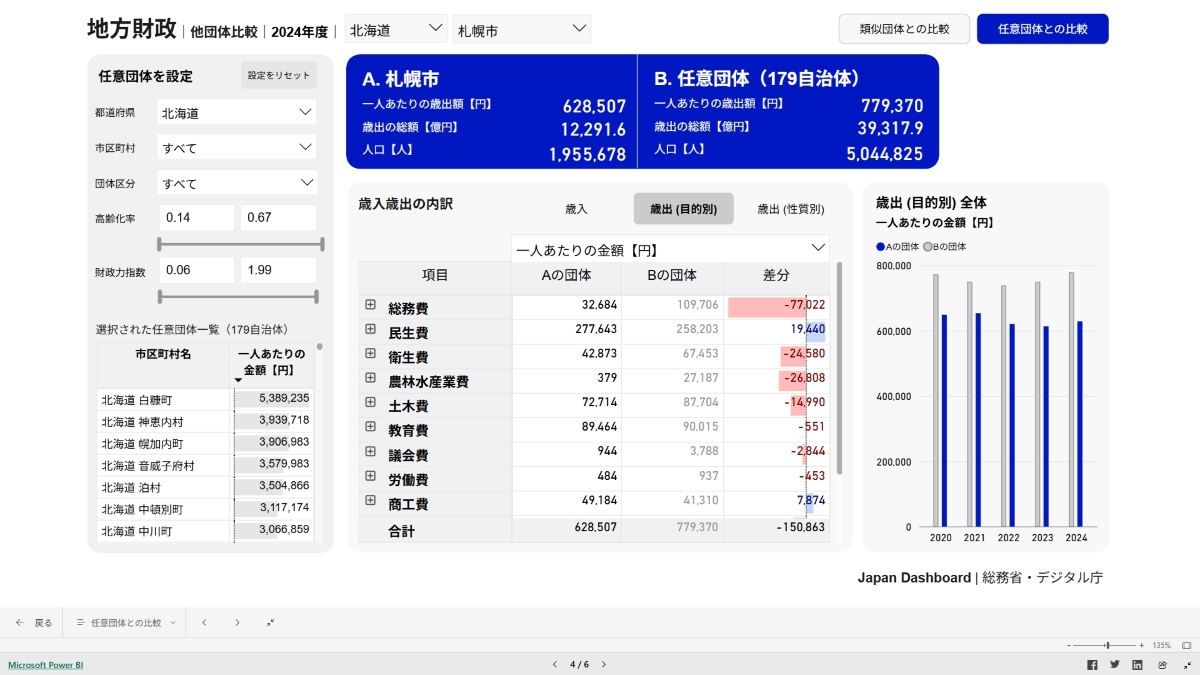Viewport: 1200px width, 675px height.
Task: Expand the 農林水産業費 row
Action: 370,378
